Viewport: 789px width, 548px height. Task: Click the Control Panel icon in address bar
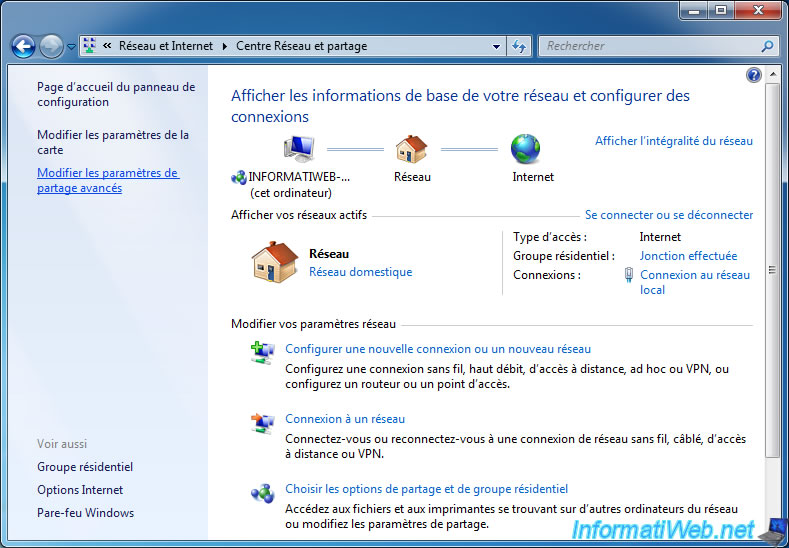[89, 46]
